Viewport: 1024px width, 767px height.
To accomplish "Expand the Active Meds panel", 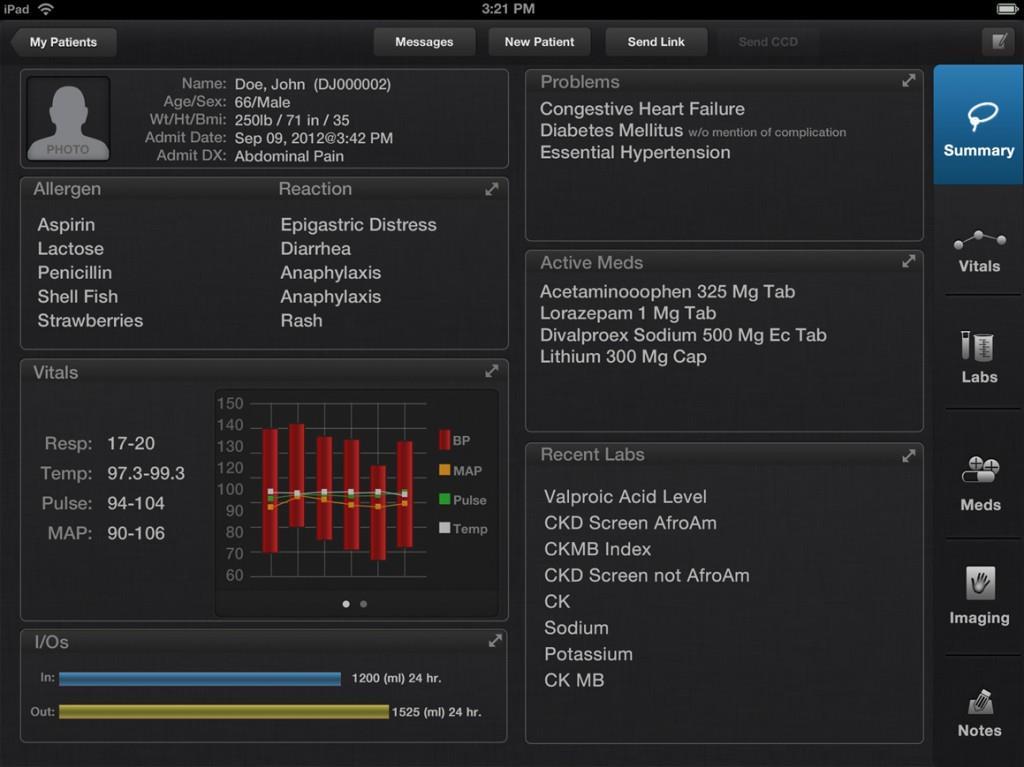I will (x=908, y=261).
